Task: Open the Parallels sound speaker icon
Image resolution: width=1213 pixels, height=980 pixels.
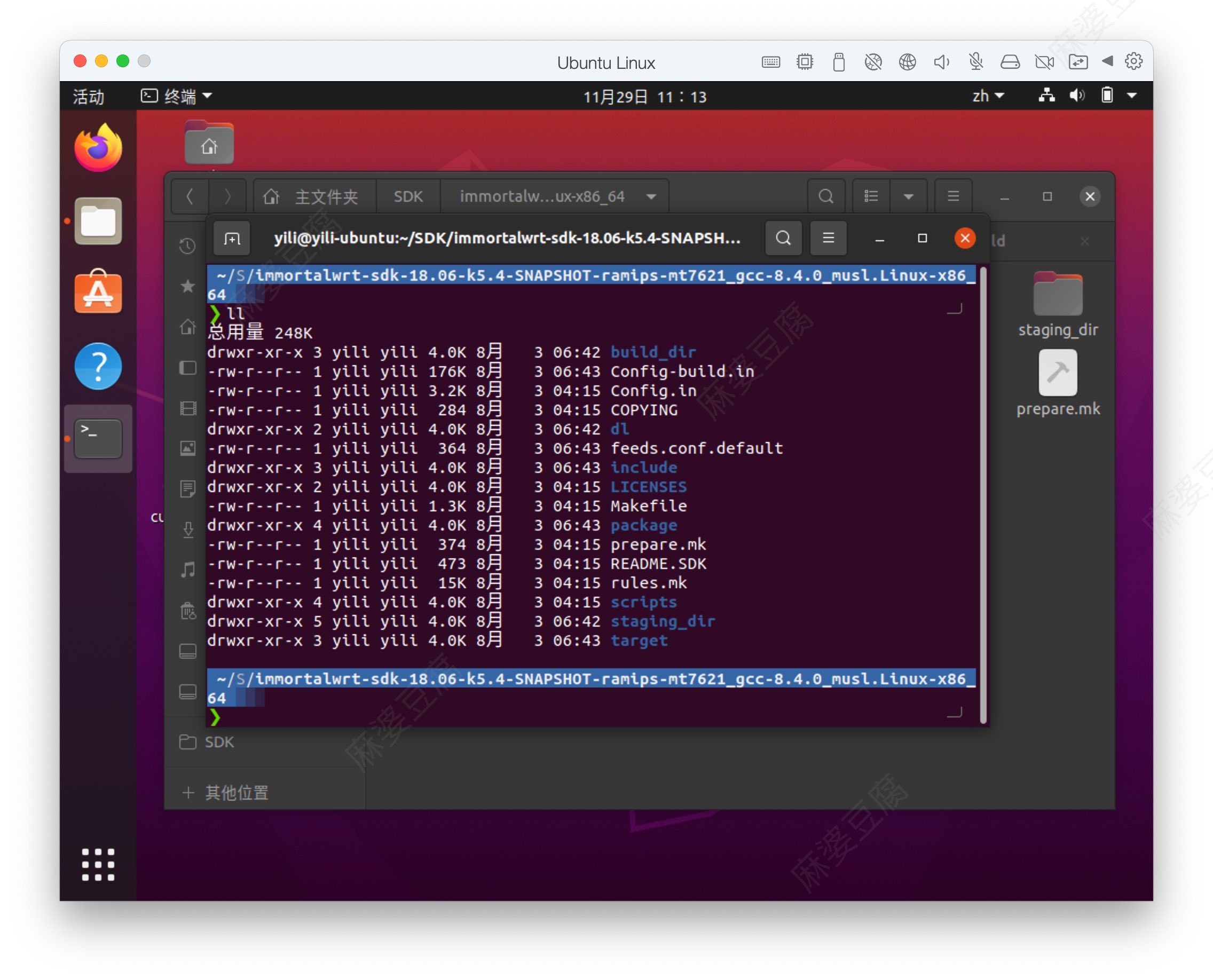Action: pyautogui.click(x=941, y=61)
